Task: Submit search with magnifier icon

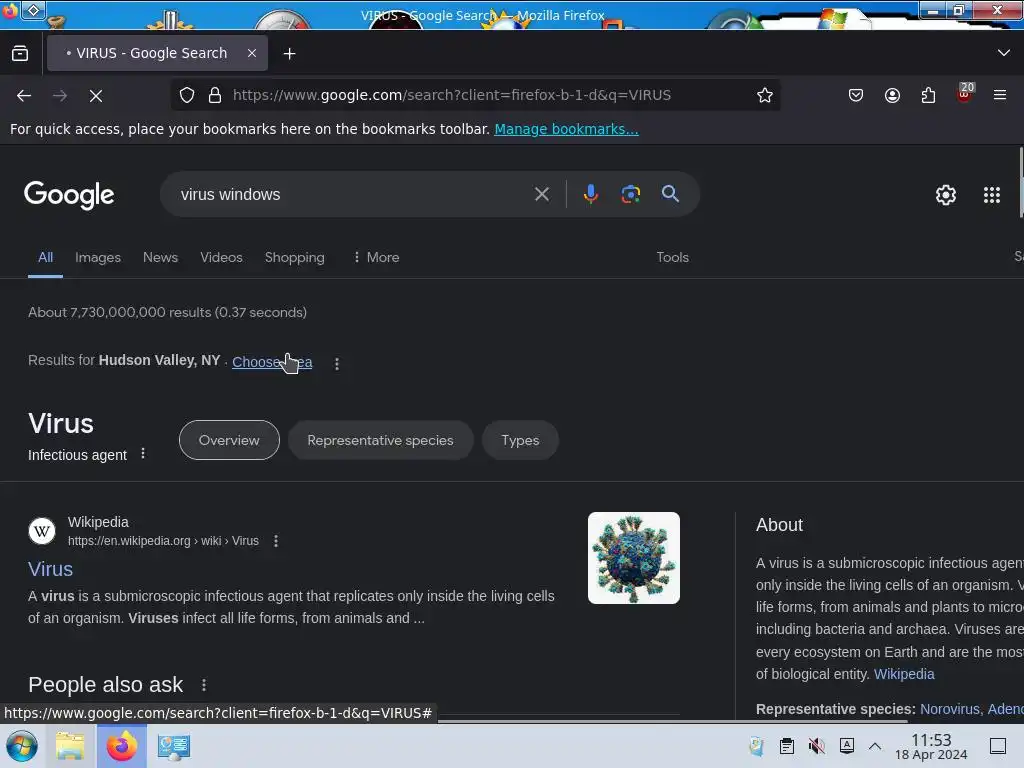Action: click(670, 194)
